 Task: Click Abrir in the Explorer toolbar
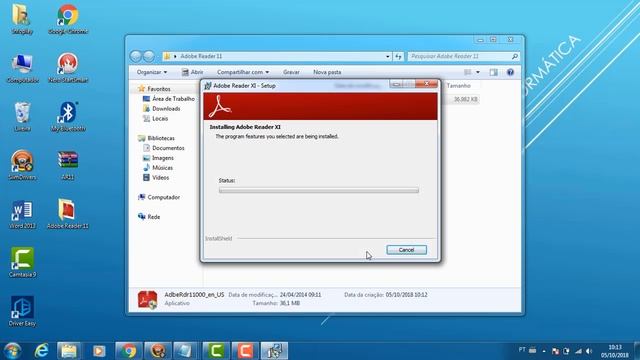tap(192, 72)
